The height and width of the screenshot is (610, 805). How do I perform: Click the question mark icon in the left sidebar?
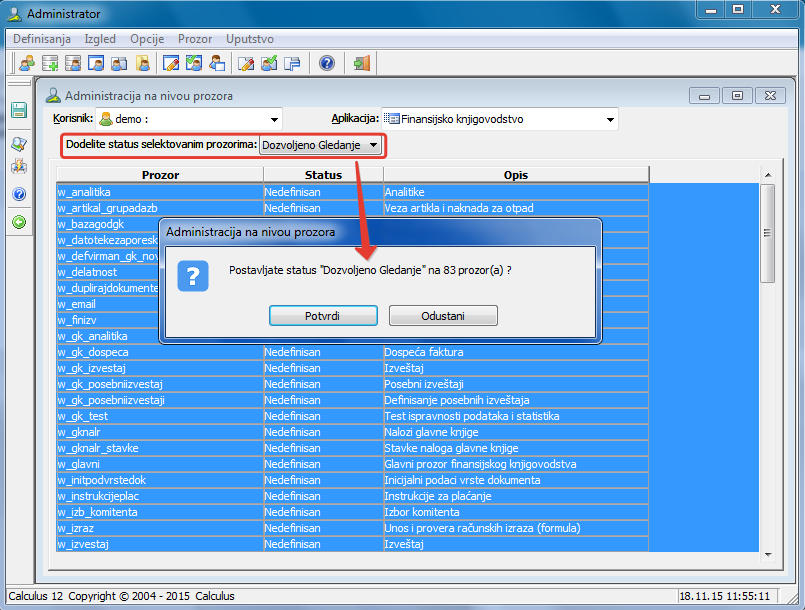(19, 194)
